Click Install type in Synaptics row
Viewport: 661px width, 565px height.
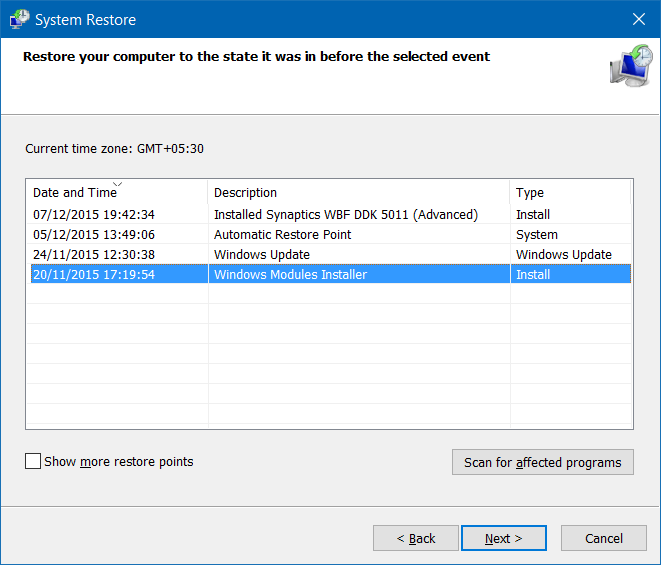533,215
